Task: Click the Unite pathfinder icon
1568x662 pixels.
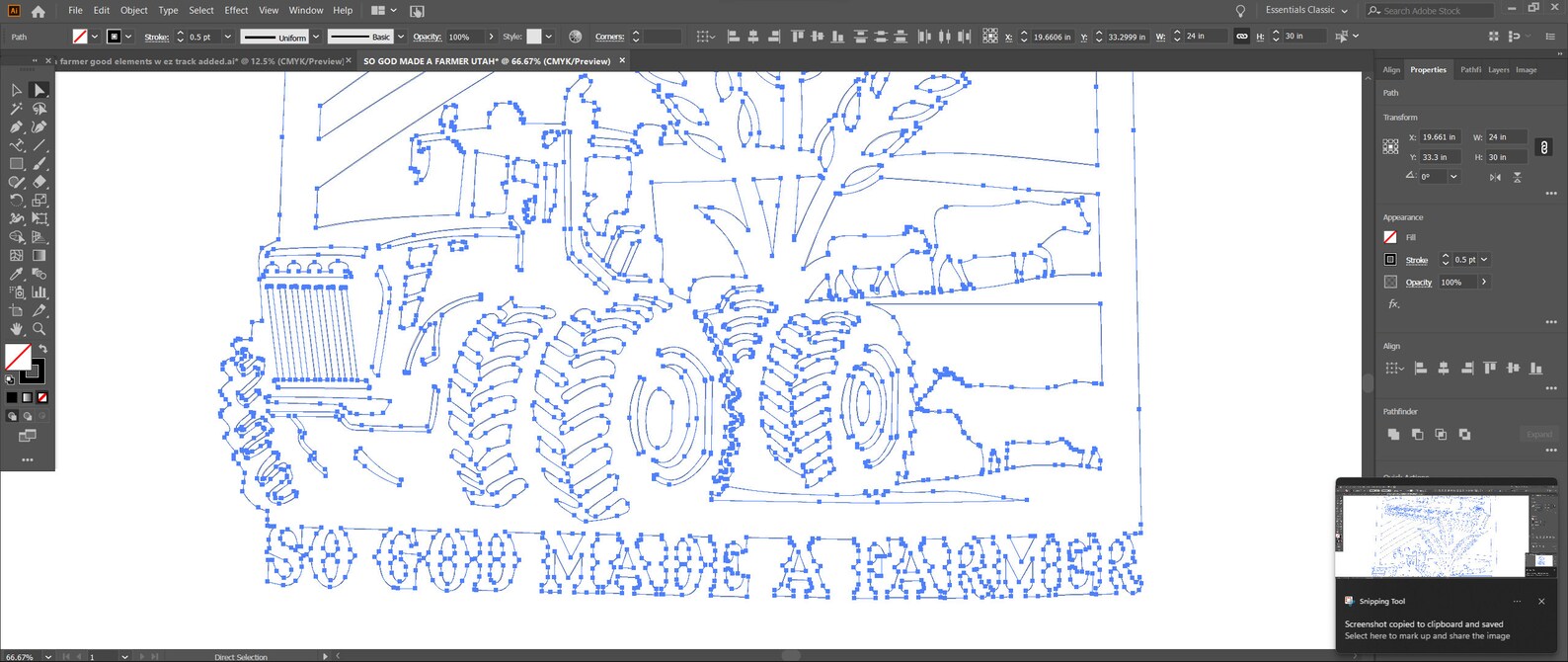Action: 1393,434
